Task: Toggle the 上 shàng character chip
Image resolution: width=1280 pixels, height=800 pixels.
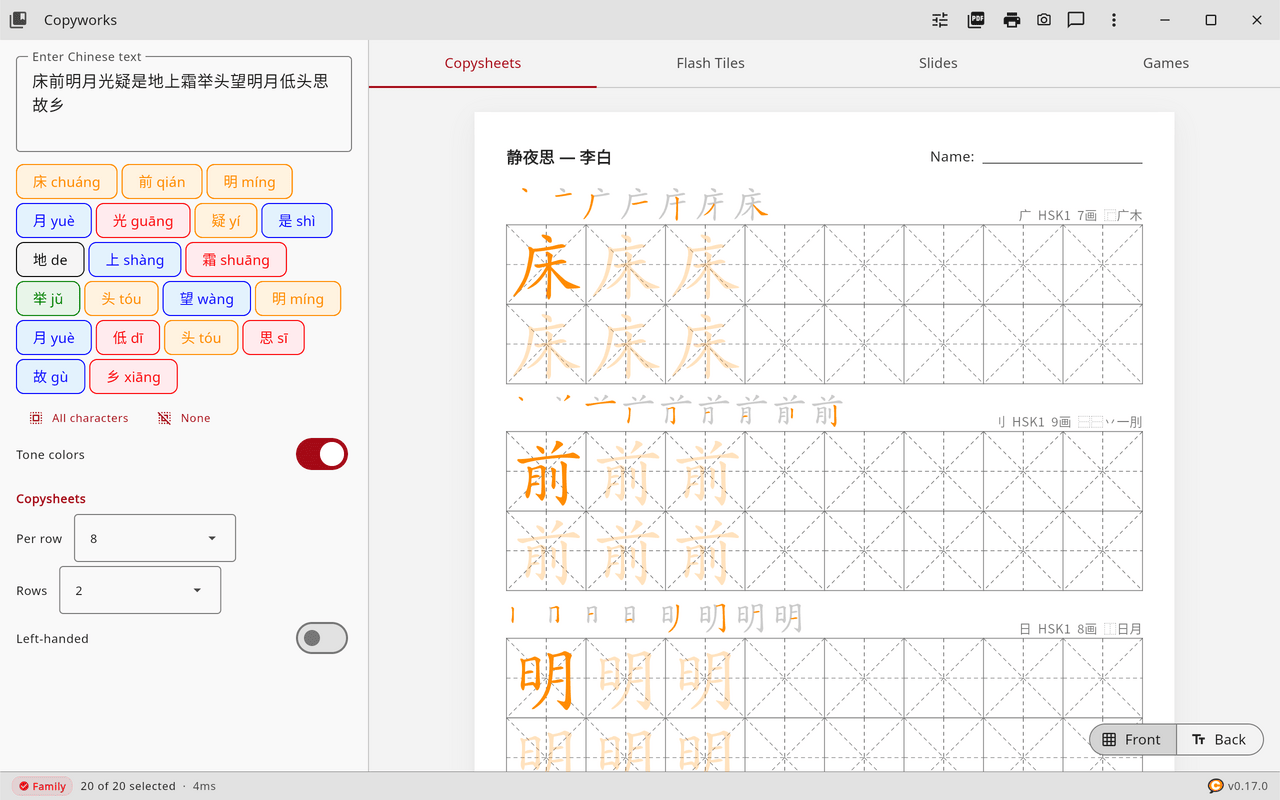Action: (x=135, y=260)
